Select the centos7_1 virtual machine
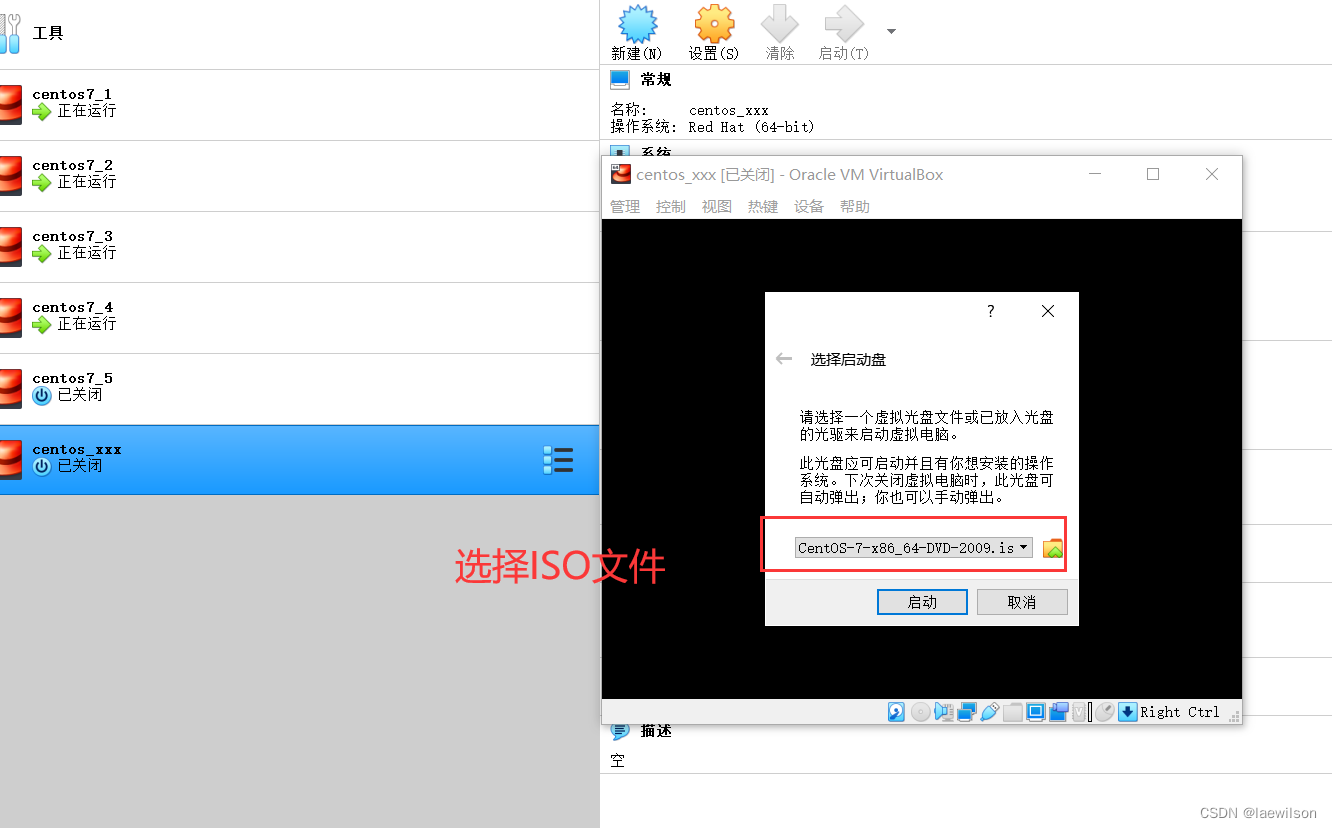Screen dimensions: 1332x828 tap(299, 104)
